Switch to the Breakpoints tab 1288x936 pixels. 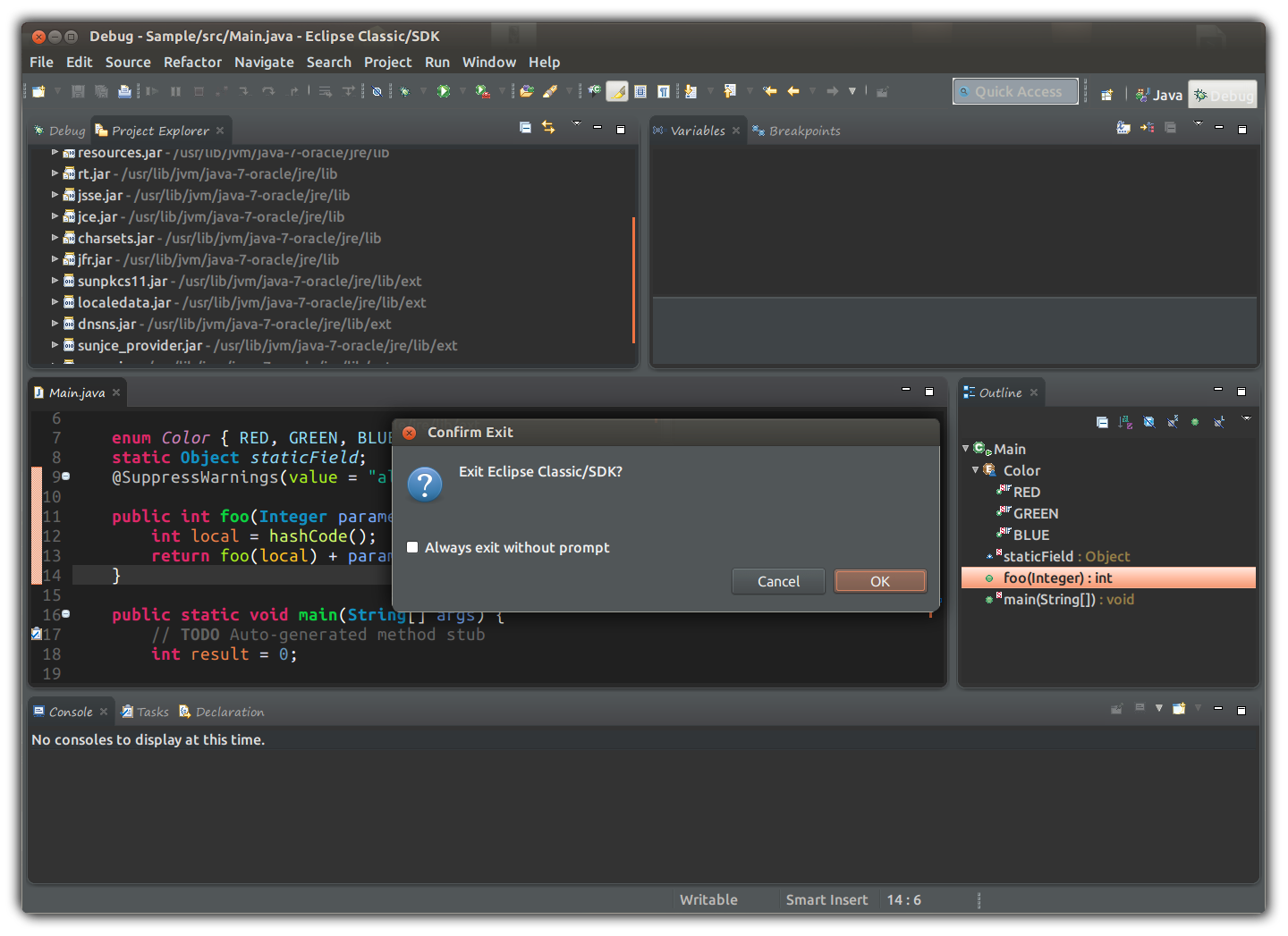point(803,131)
